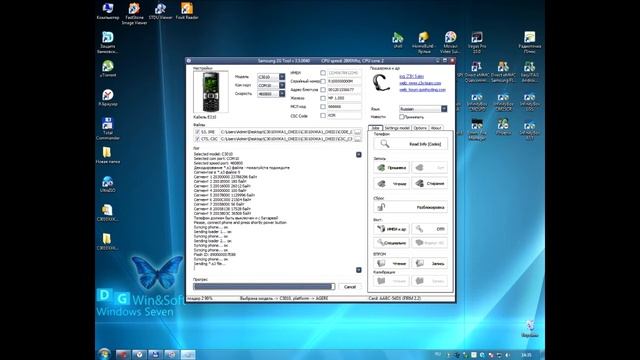Viewport: 640px width, 360px height.
Task: Open the Яндекс browser desktop icon
Action: pyautogui.click(x=108, y=98)
